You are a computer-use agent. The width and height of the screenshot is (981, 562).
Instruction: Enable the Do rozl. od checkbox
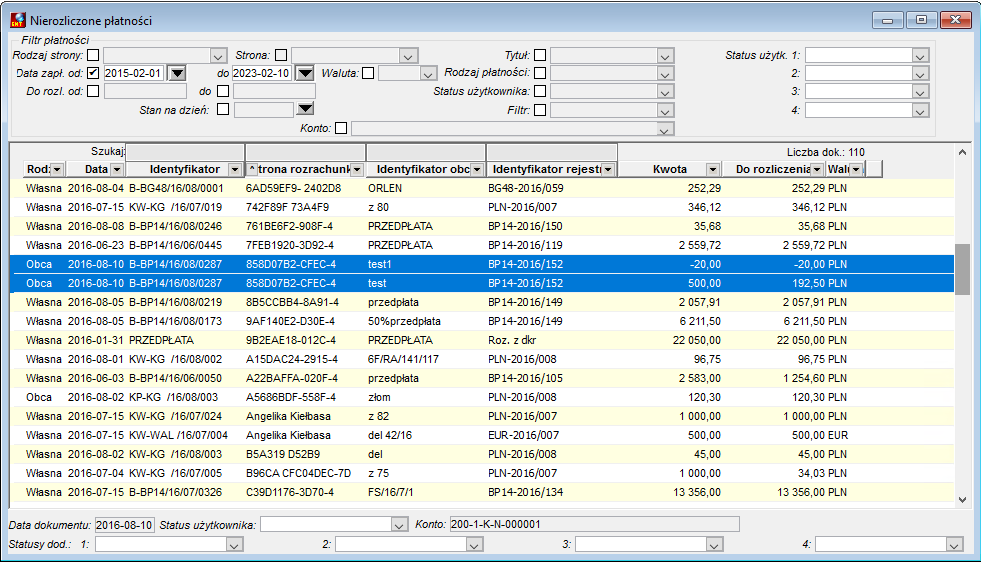coord(93,91)
